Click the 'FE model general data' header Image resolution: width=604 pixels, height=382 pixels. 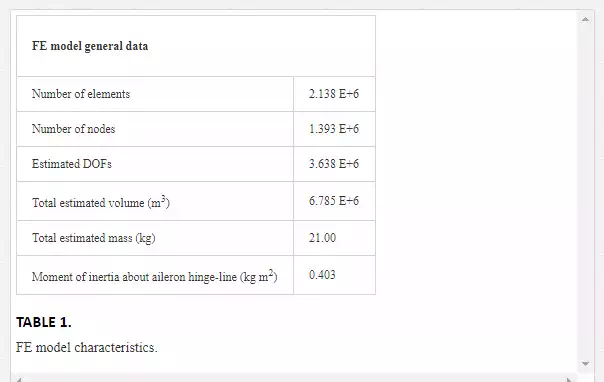click(x=90, y=46)
